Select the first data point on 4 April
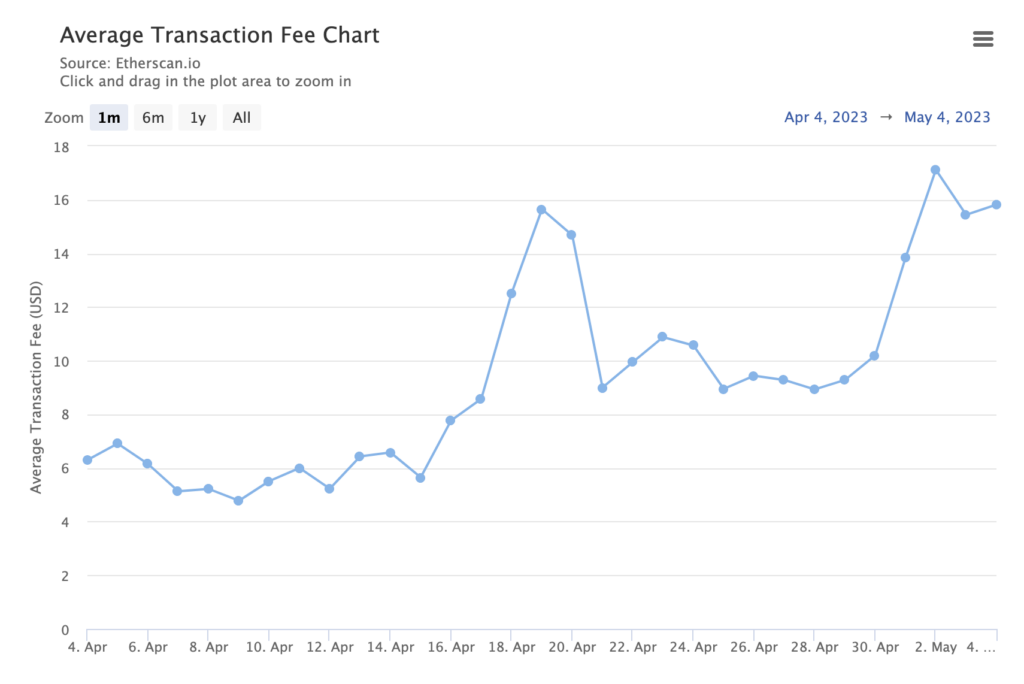 (x=88, y=460)
